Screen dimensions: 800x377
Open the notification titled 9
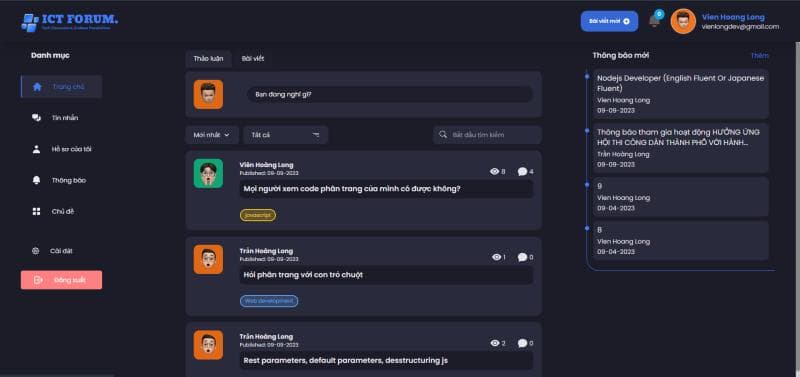tap(680, 197)
